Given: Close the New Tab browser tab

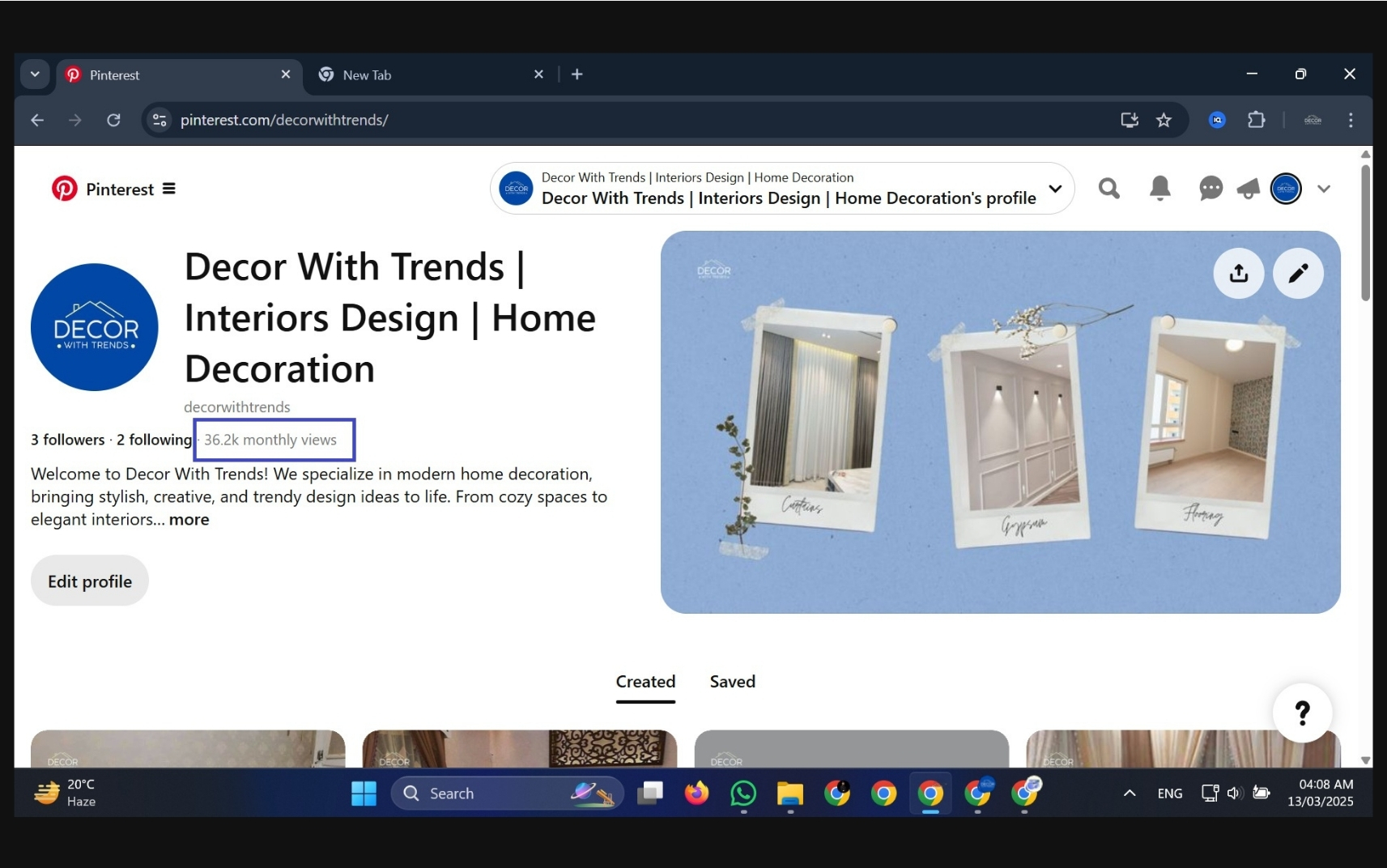Looking at the screenshot, I should click(538, 74).
